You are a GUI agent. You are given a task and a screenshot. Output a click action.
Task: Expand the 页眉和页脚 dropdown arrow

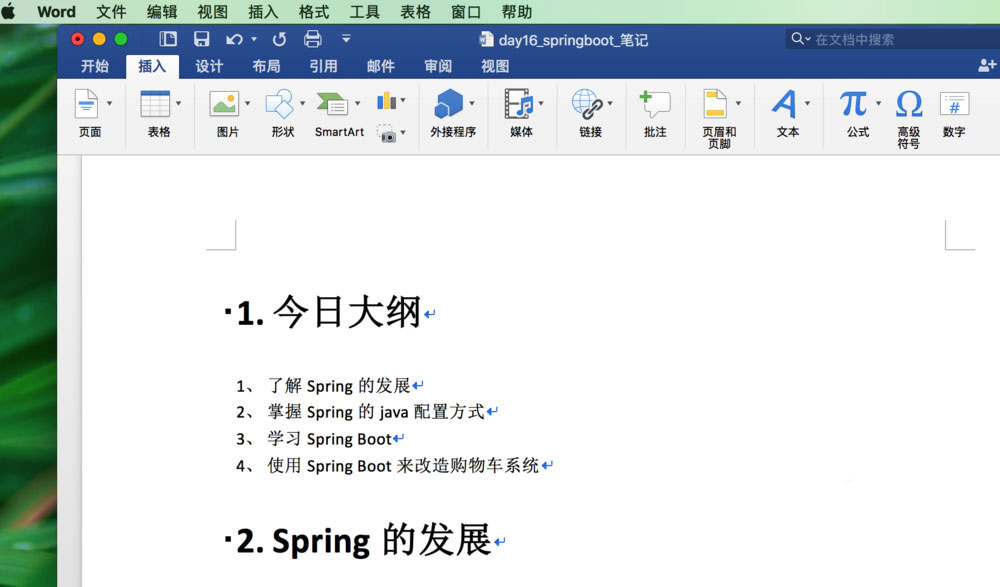point(739,103)
